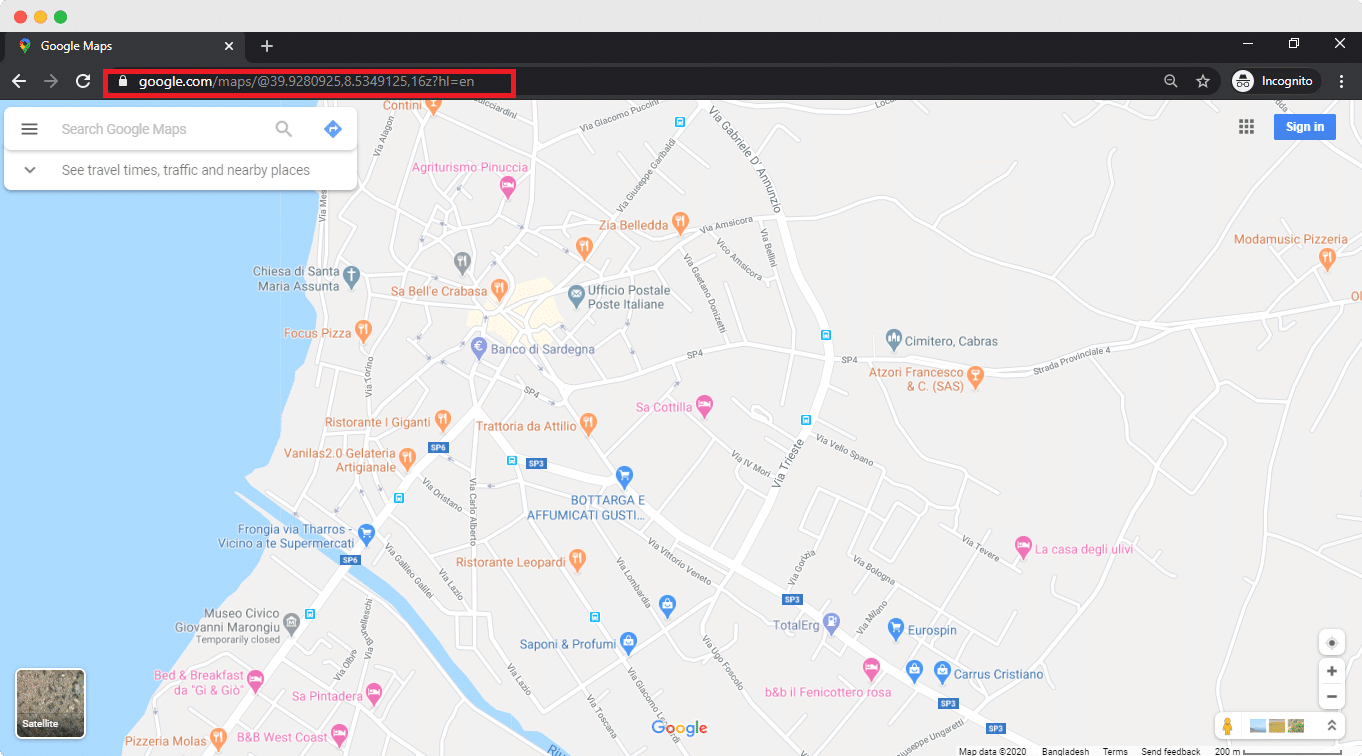Click the Bangladesh region link in footer
The image size is (1362, 756).
click(1065, 751)
